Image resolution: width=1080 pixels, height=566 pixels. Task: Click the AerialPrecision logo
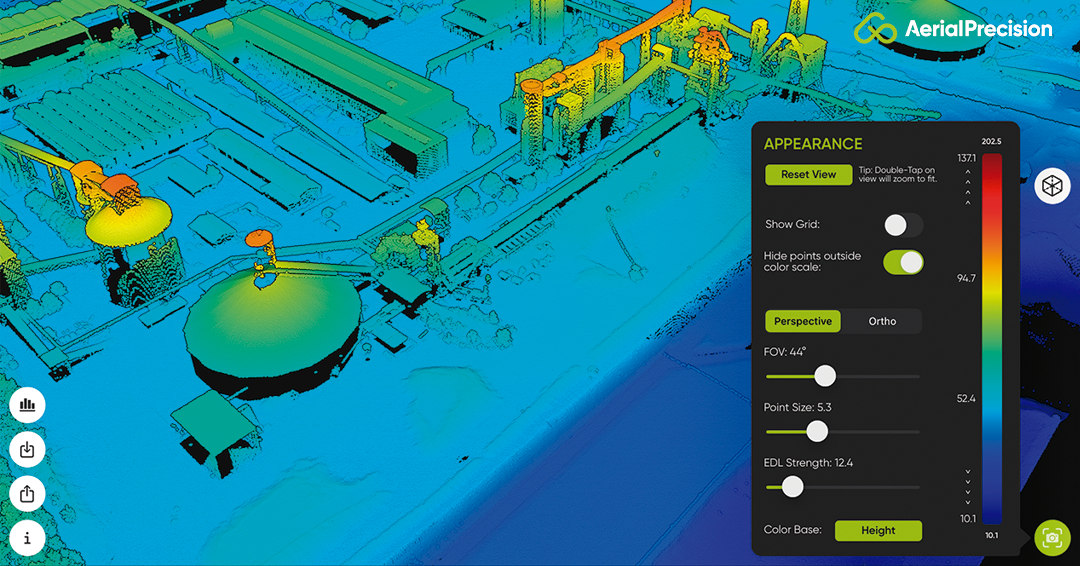(x=953, y=29)
